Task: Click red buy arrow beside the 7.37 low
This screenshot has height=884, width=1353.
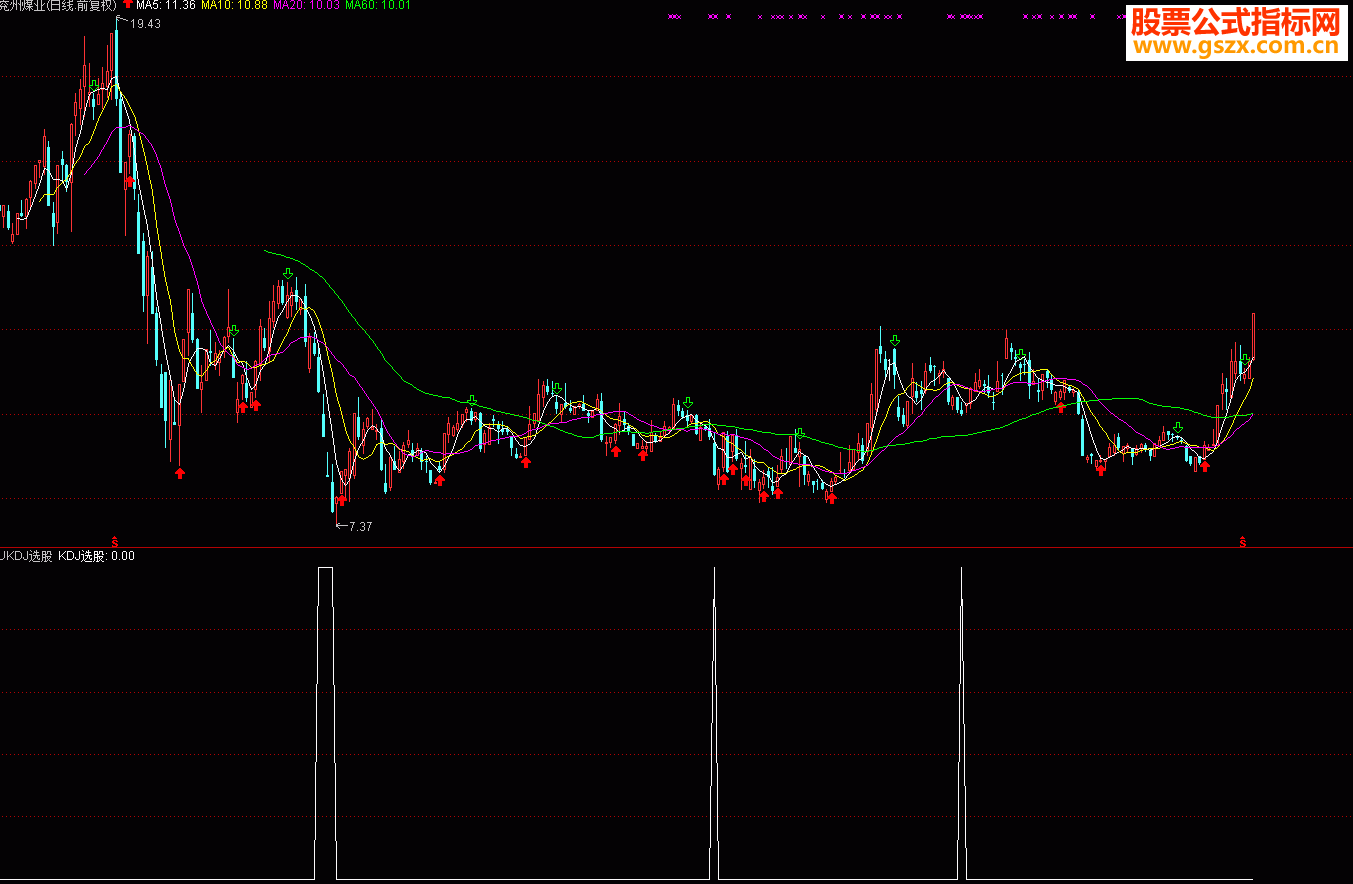Action: coord(341,500)
